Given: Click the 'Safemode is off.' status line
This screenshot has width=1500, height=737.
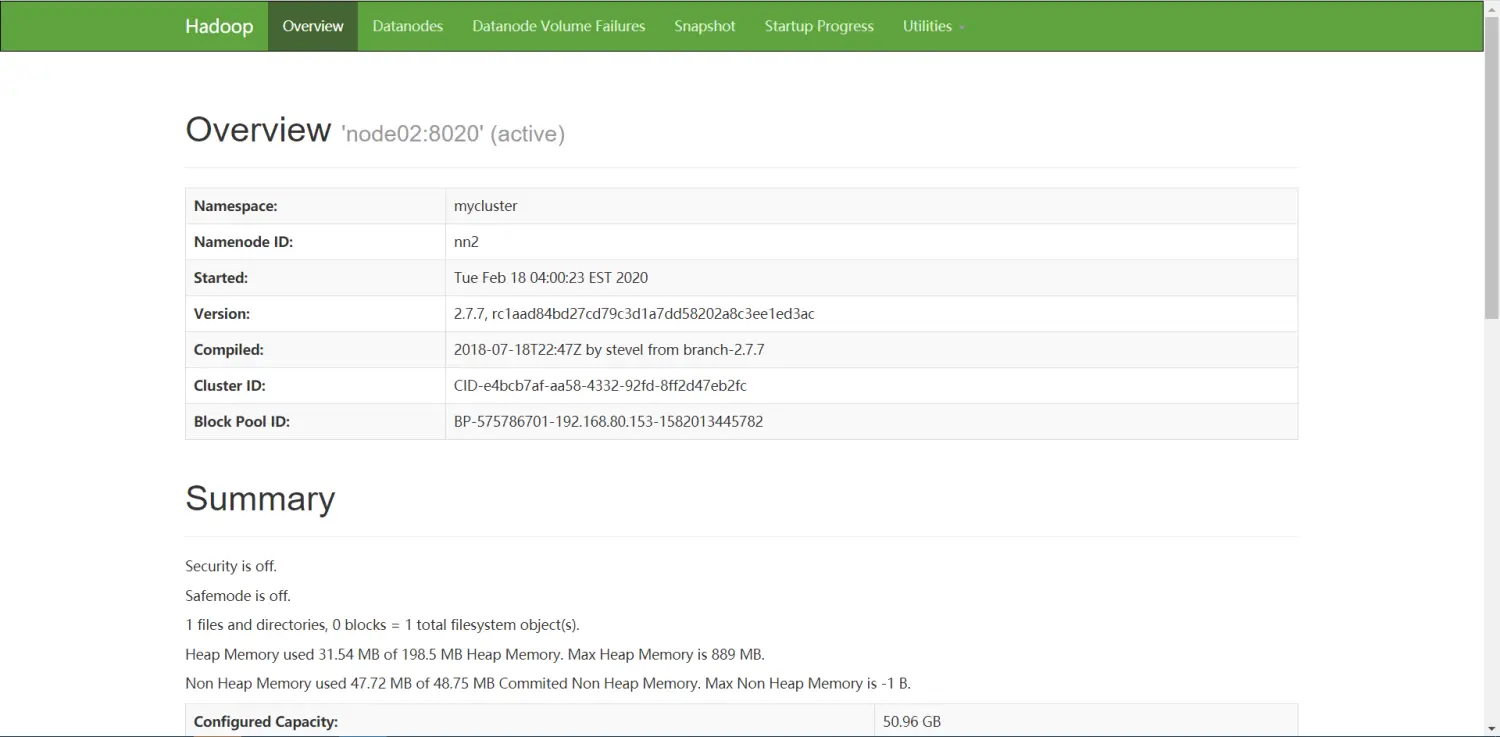Looking at the screenshot, I should point(238,596).
